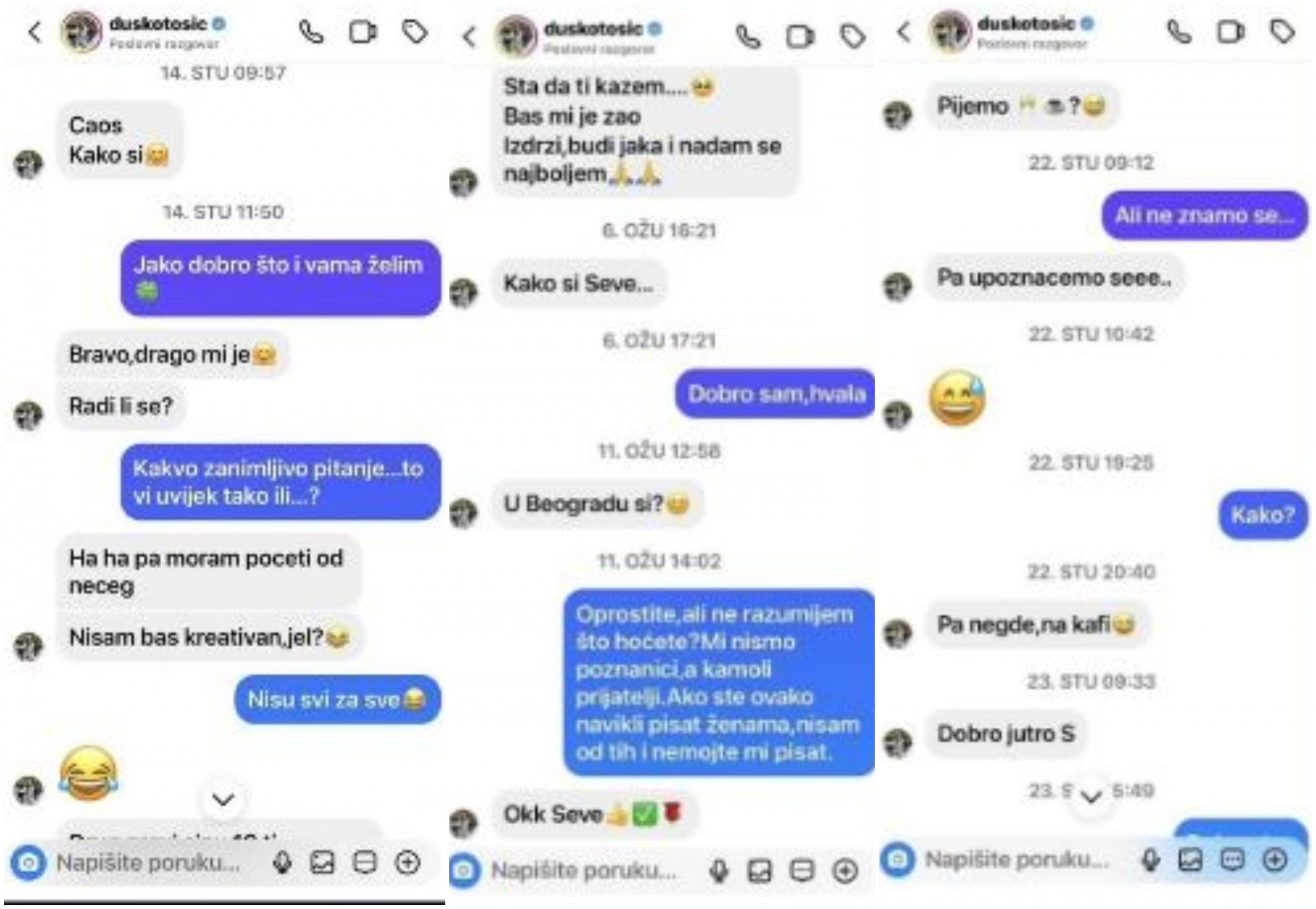Tap the 'Napišite poruku...' field in the right chat
Viewport: 1316px width, 909px height.
(1017, 860)
